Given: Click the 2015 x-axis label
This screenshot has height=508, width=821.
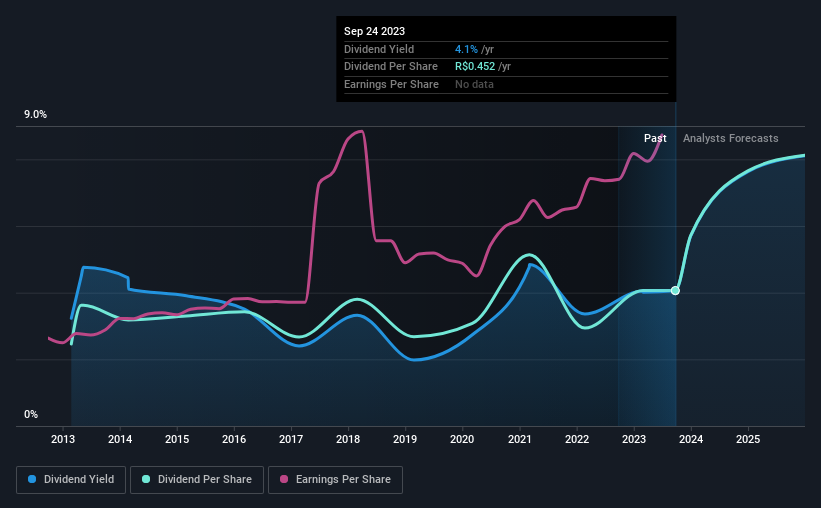Looking at the screenshot, I should click(177, 439).
